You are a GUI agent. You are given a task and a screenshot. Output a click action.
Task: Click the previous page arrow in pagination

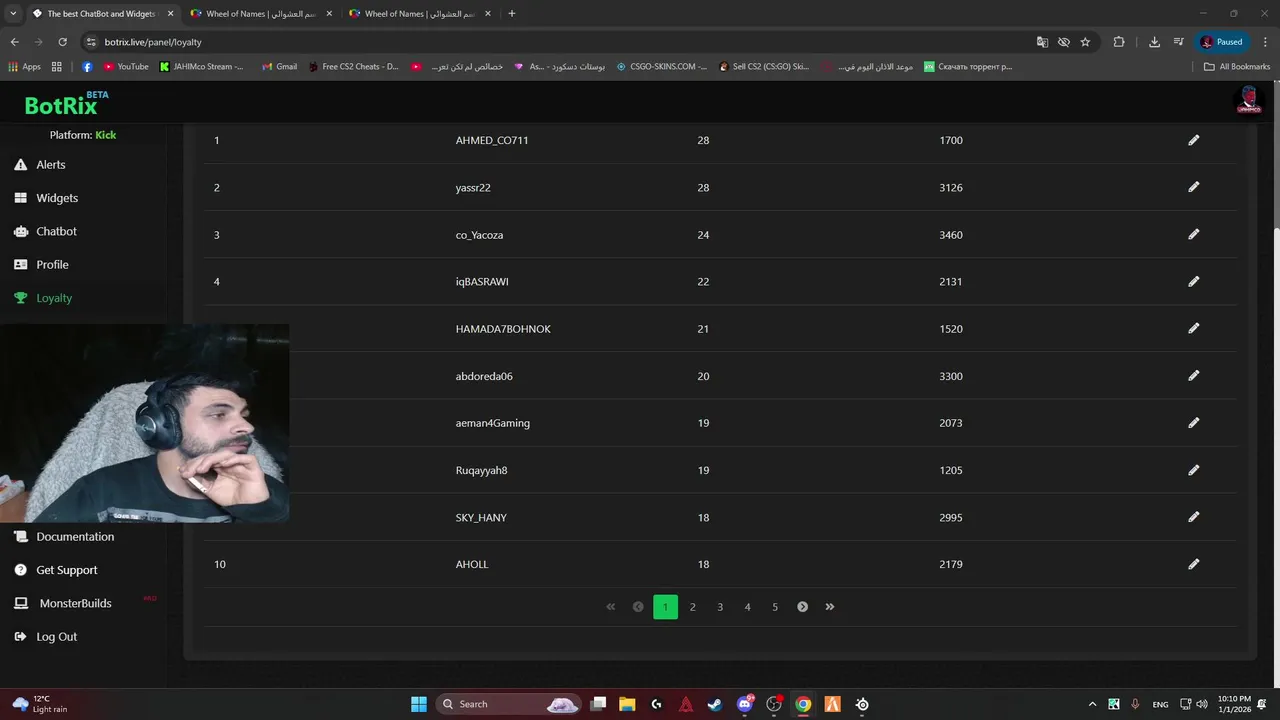pyautogui.click(x=638, y=607)
